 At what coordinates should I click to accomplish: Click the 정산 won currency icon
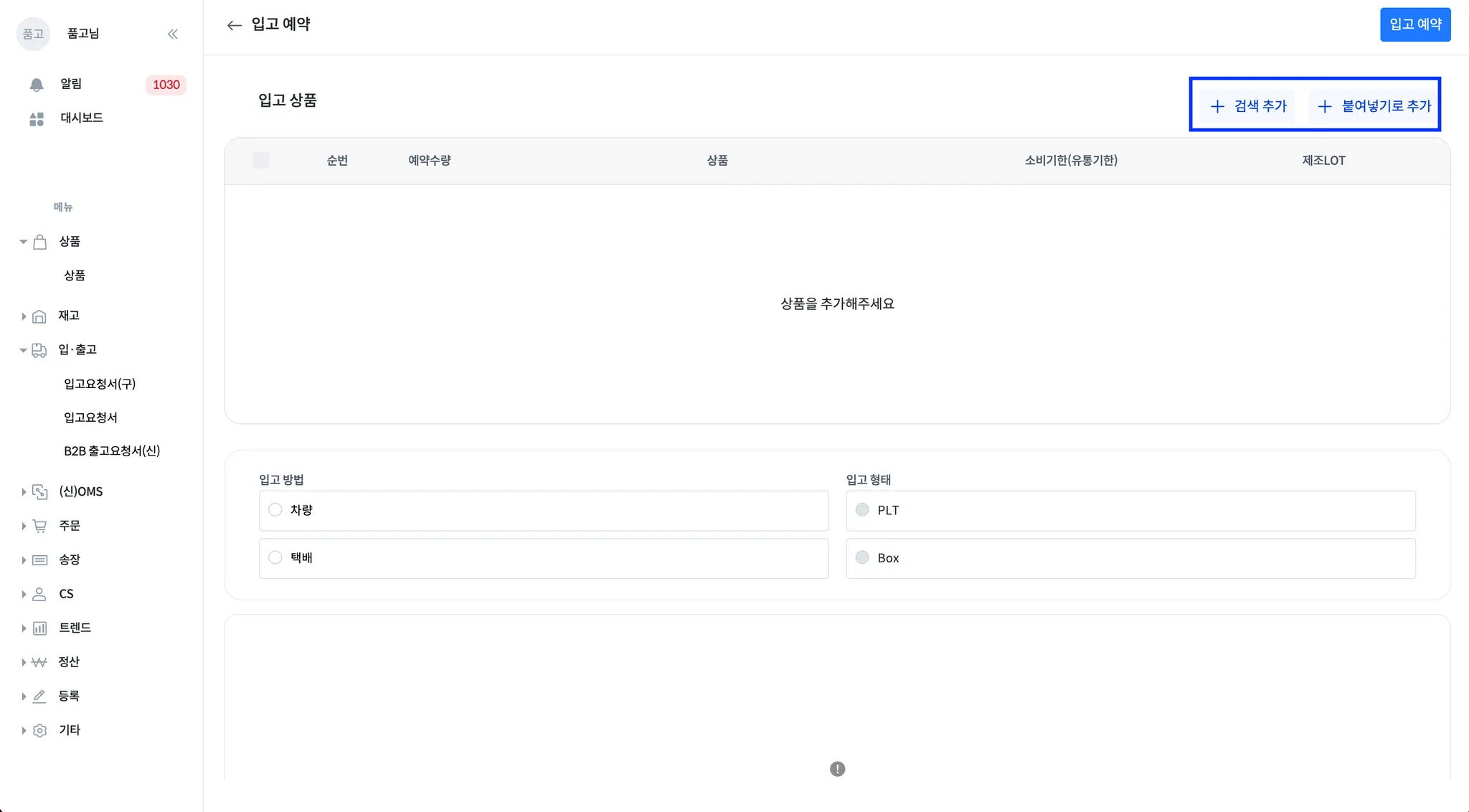(x=39, y=662)
